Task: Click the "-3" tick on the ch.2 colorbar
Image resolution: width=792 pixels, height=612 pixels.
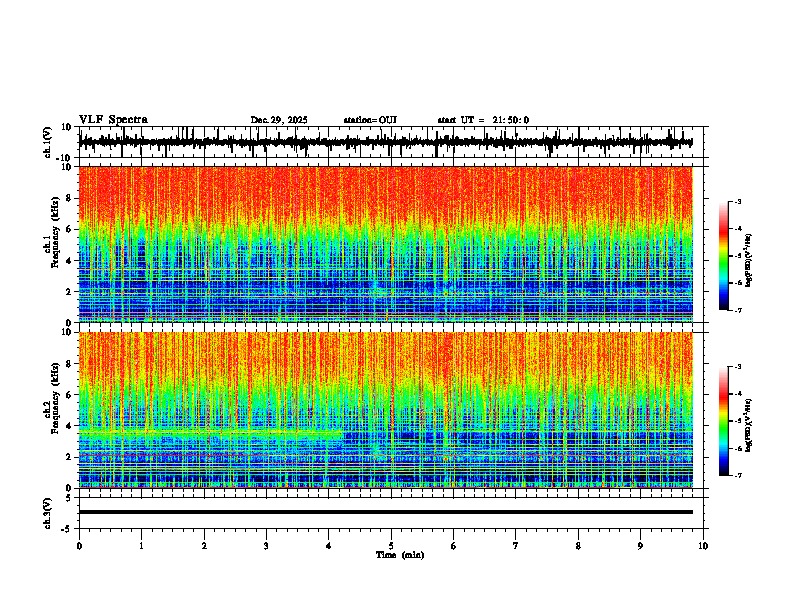Action: (738, 367)
